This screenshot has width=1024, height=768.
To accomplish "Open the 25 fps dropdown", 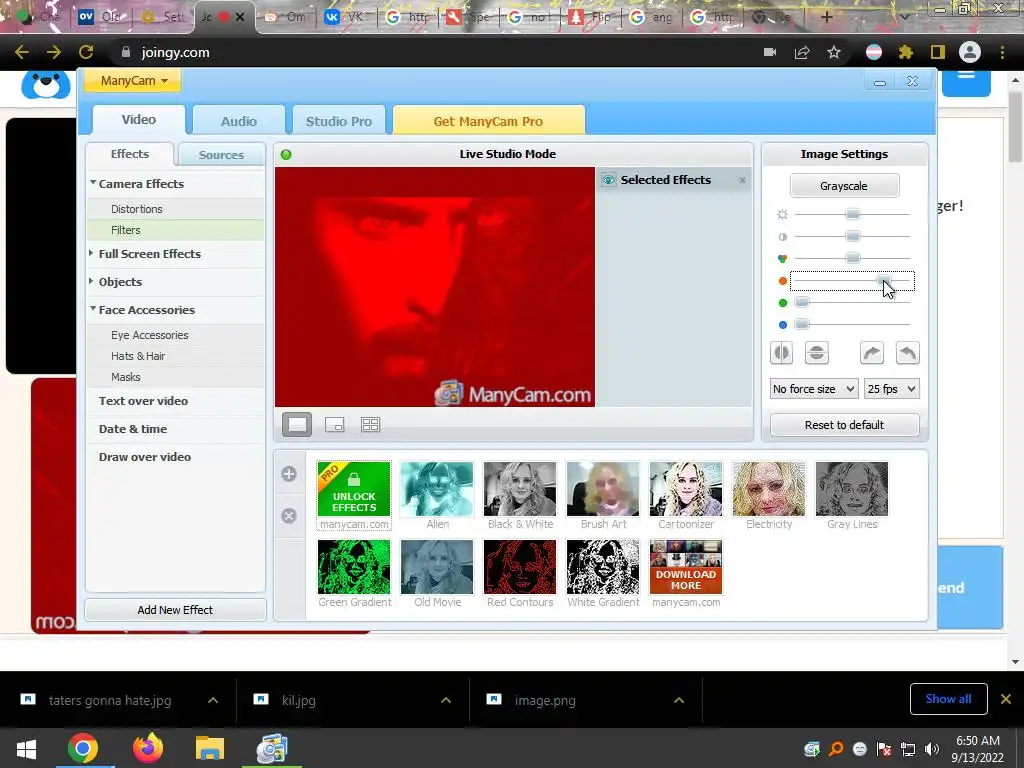I will [891, 389].
